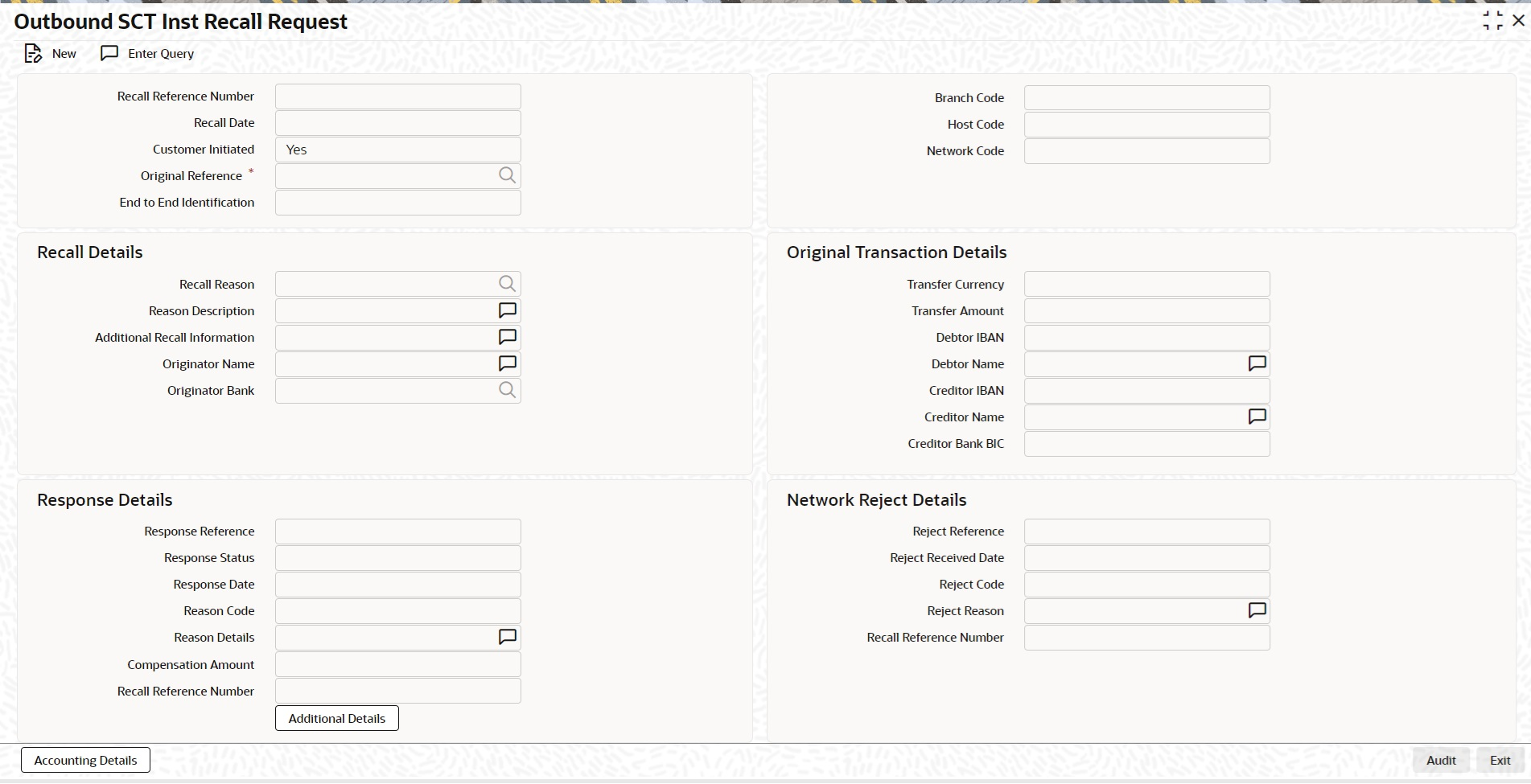Viewport: 1531px width, 784px height.
Task: Click the Recall Details section heading
Action: (x=90, y=252)
